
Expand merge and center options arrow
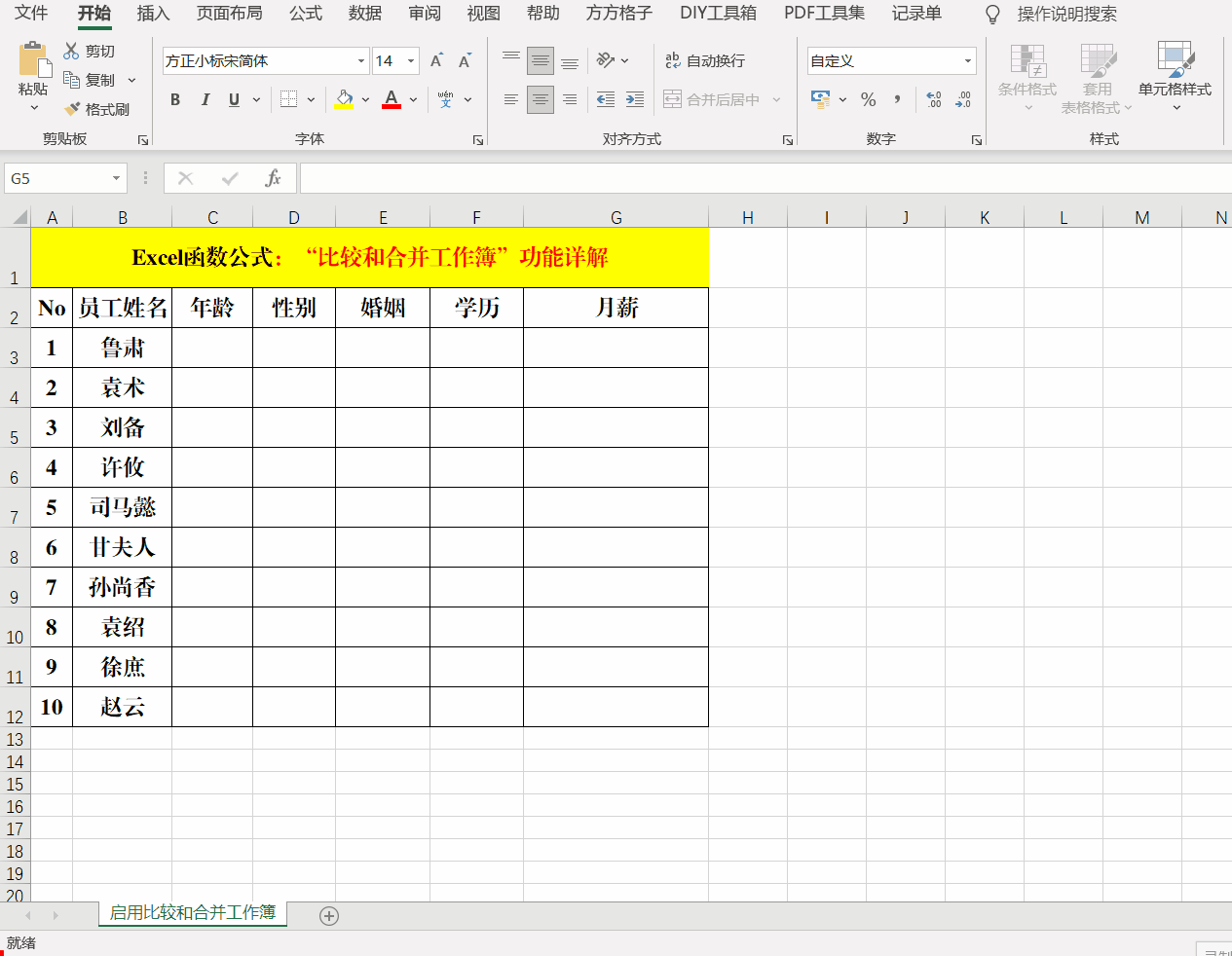[x=776, y=99]
